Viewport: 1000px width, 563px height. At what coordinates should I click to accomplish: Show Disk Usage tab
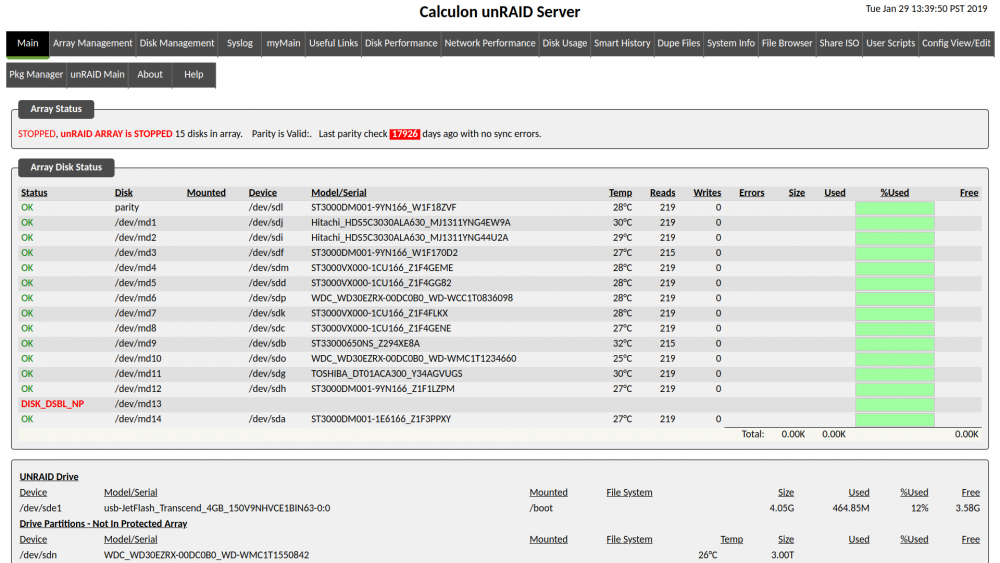tap(564, 43)
